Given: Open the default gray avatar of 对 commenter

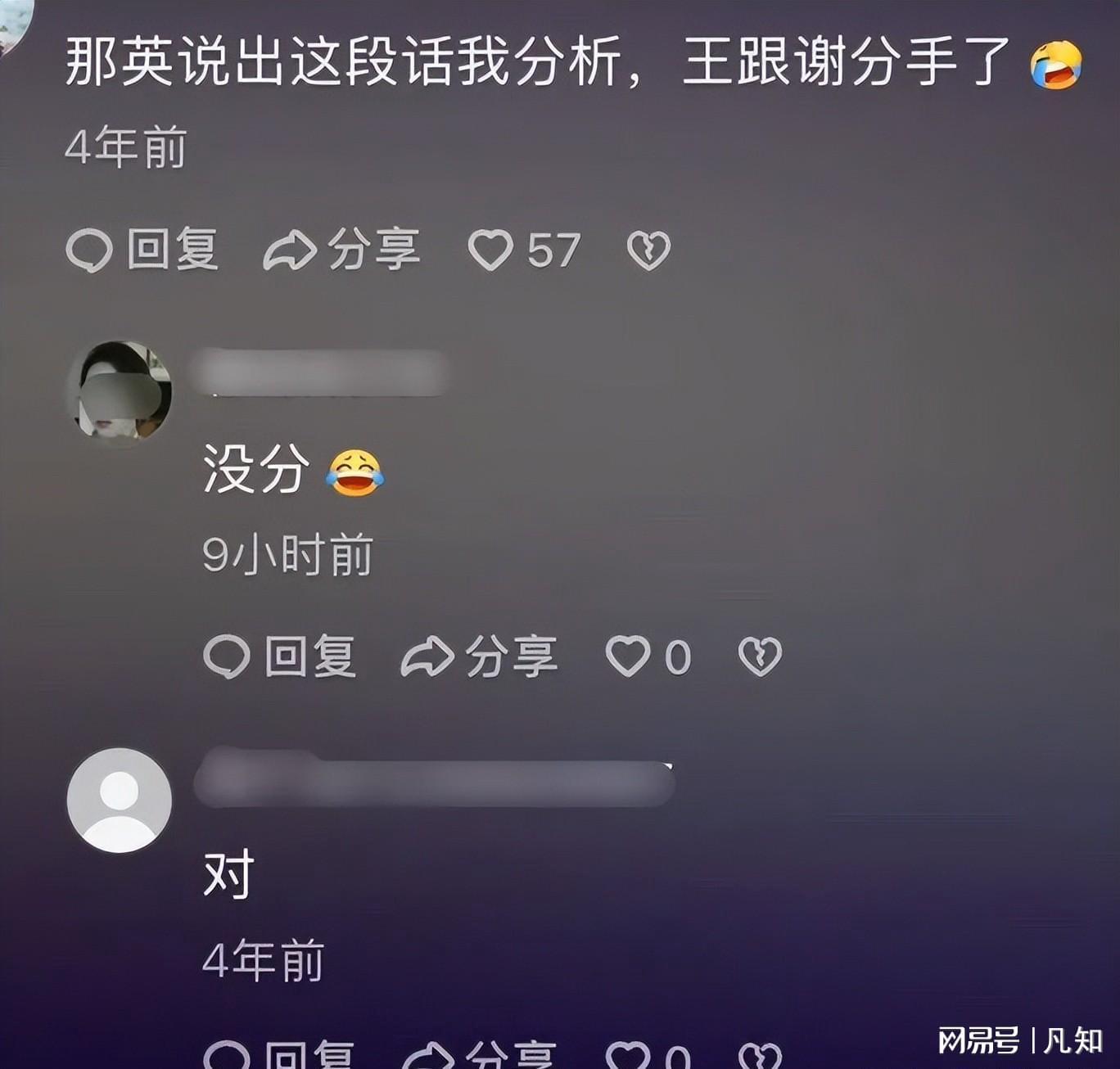Looking at the screenshot, I should [x=120, y=801].
